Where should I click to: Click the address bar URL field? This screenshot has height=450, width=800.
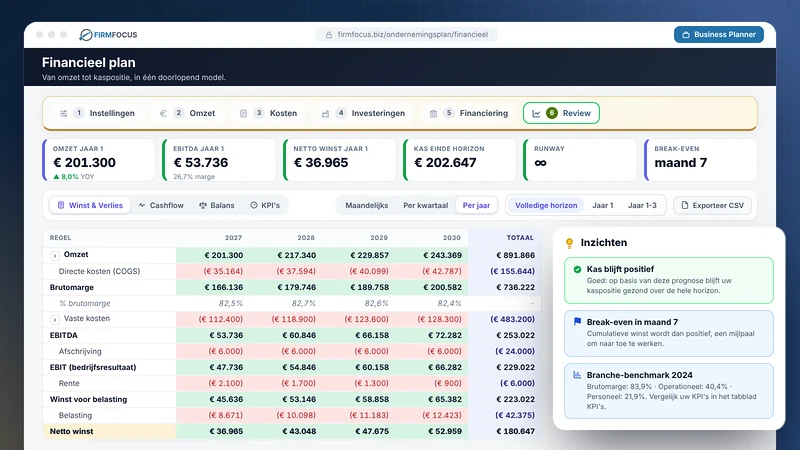tap(407, 35)
